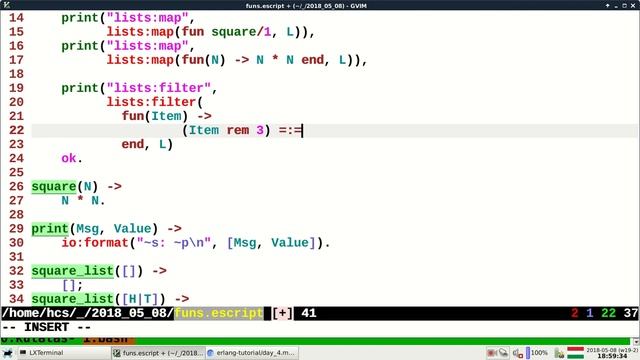Click the "~s: ~p\n" format string
Screen dimensions: 640x360
tap(173, 243)
